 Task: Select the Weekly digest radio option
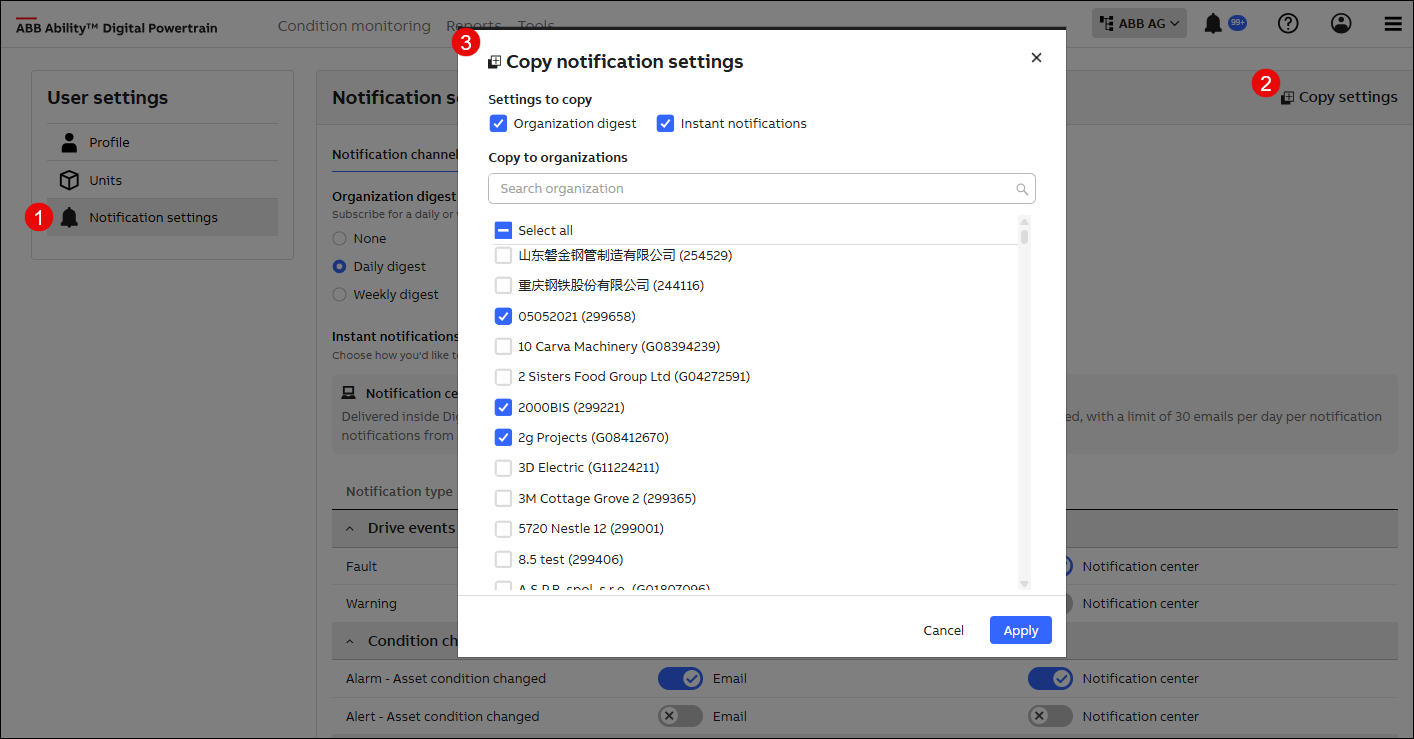pos(340,295)
